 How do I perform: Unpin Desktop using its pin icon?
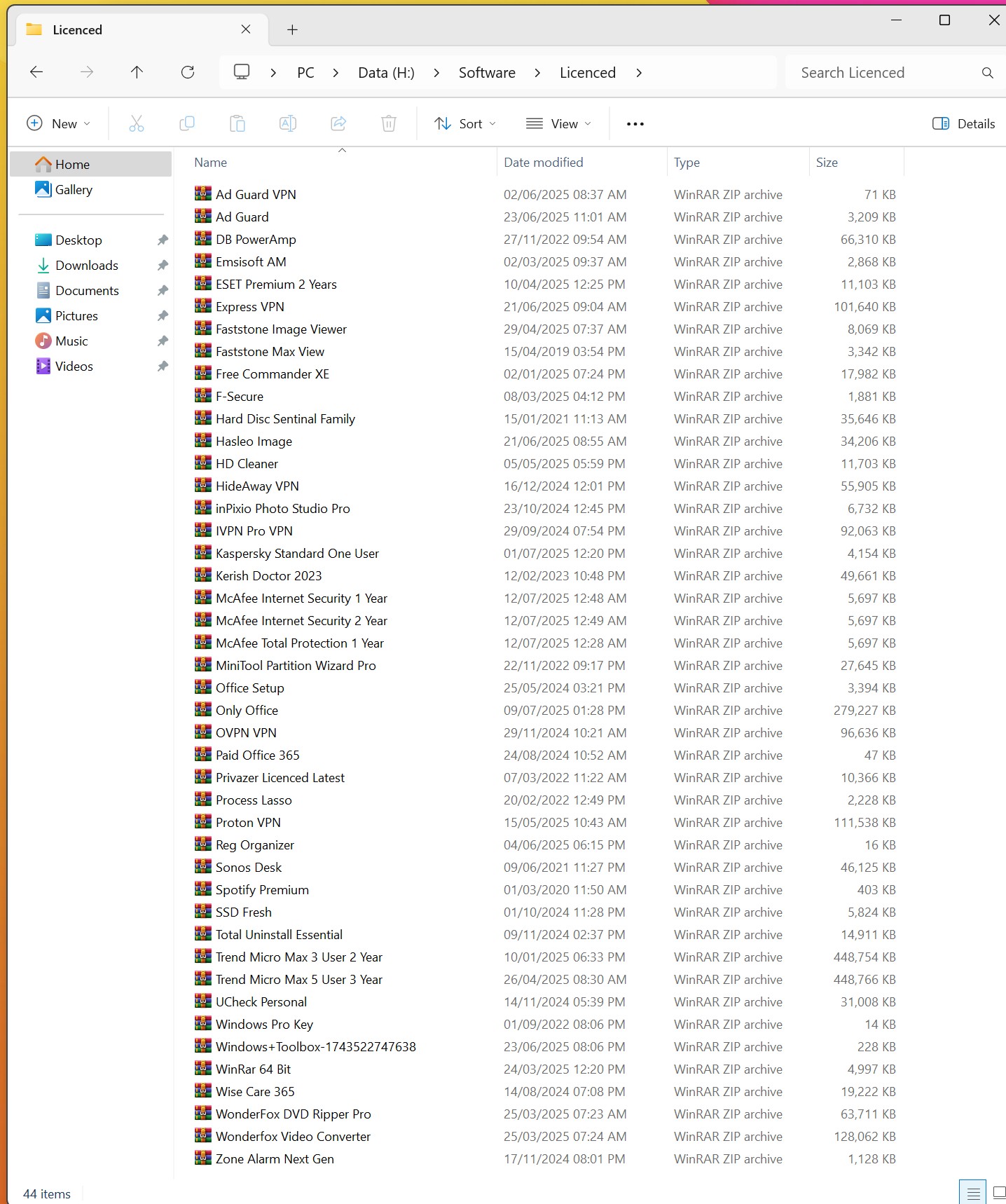pyautogui.click(x=163, y=240)
